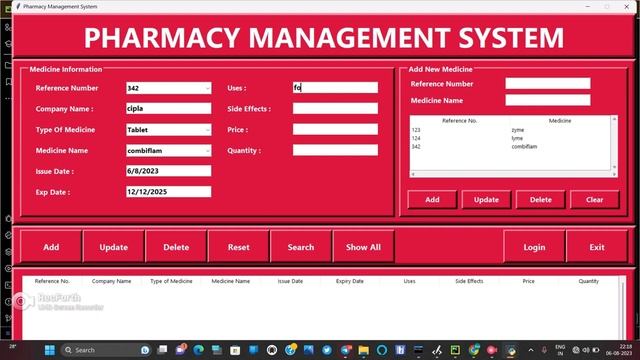Click Delete in Add New Medicine panel
640x360 pixels.
tap(541, 200)
